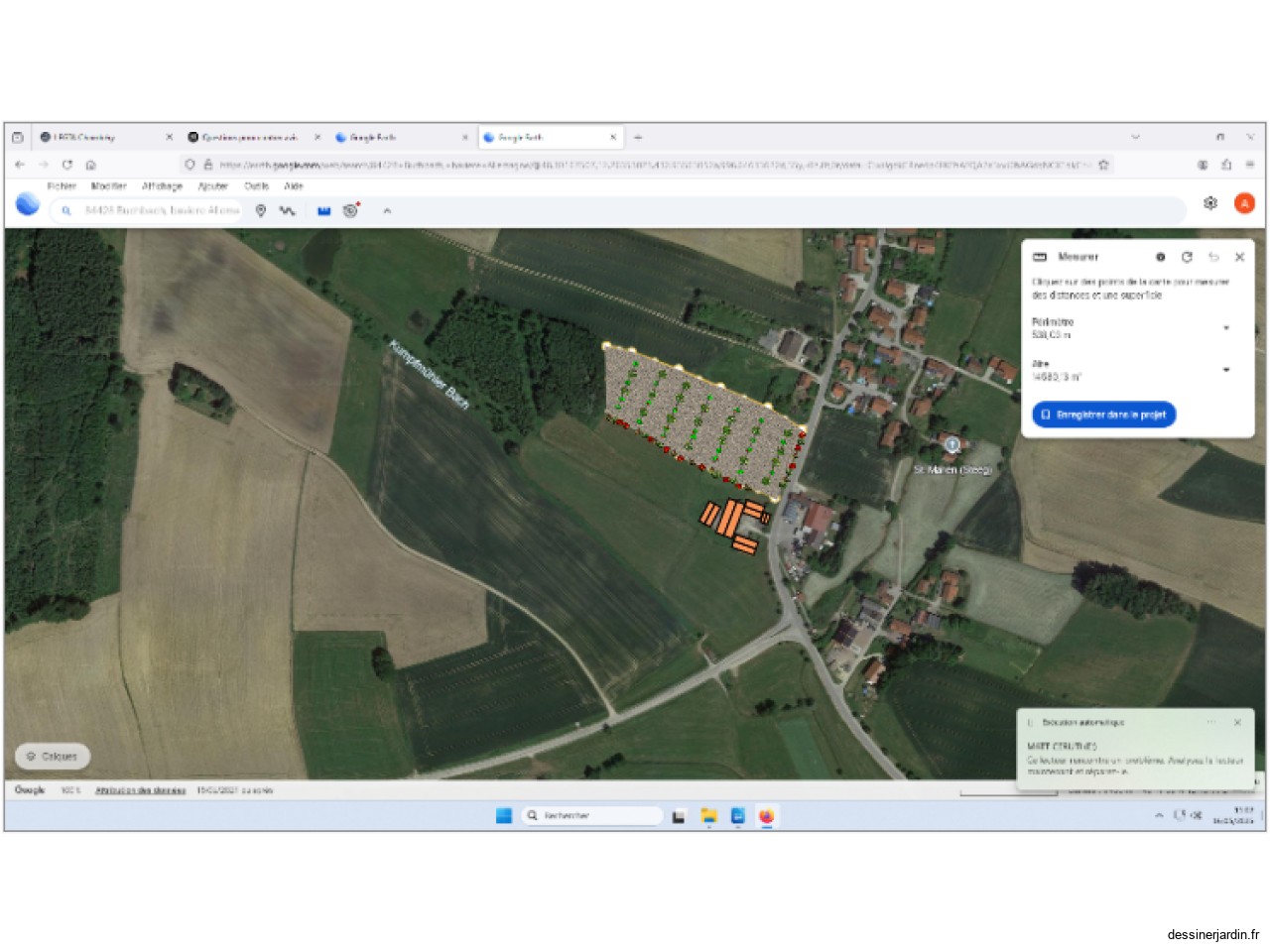This screenshot has height=952, width=1270.
Task: Open the browser home page
Action: tap(90, 165)
